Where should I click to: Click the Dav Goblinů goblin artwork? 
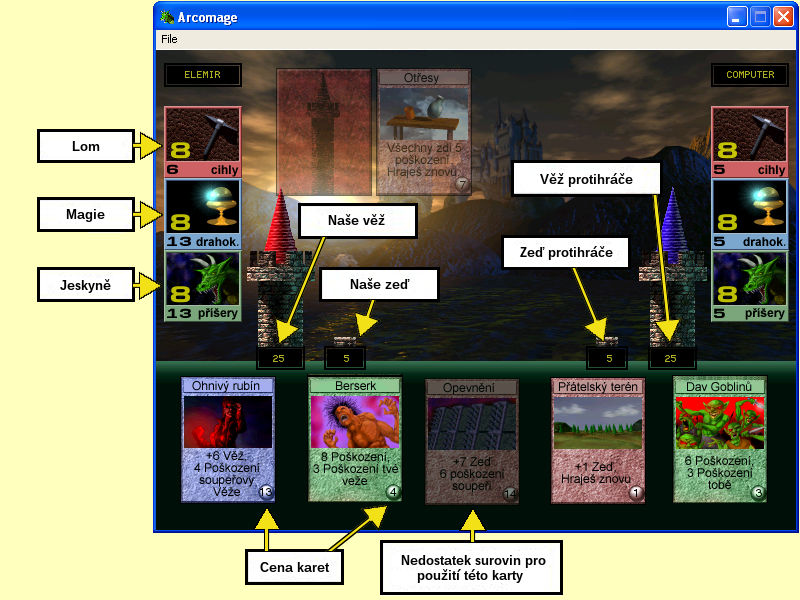(720, 423)
